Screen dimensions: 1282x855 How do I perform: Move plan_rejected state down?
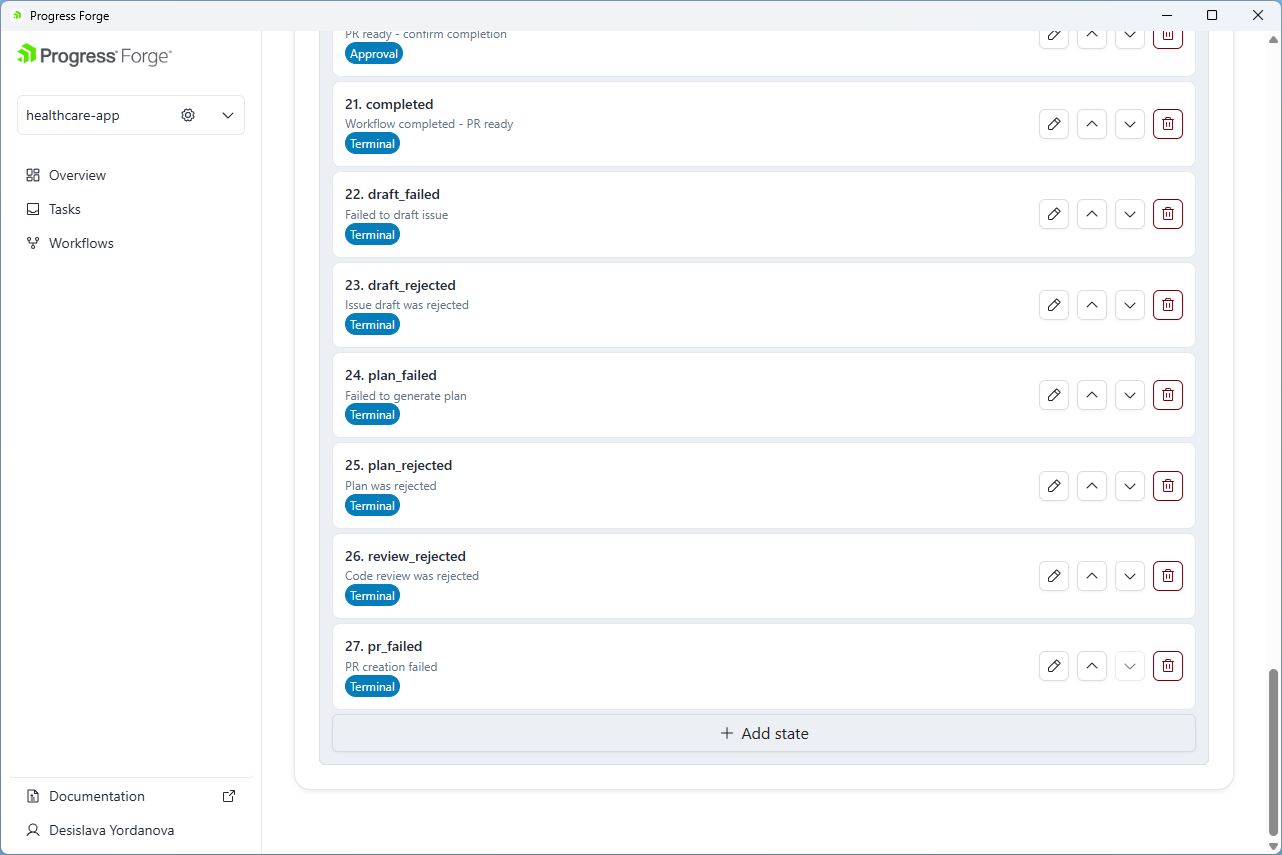1130,486
